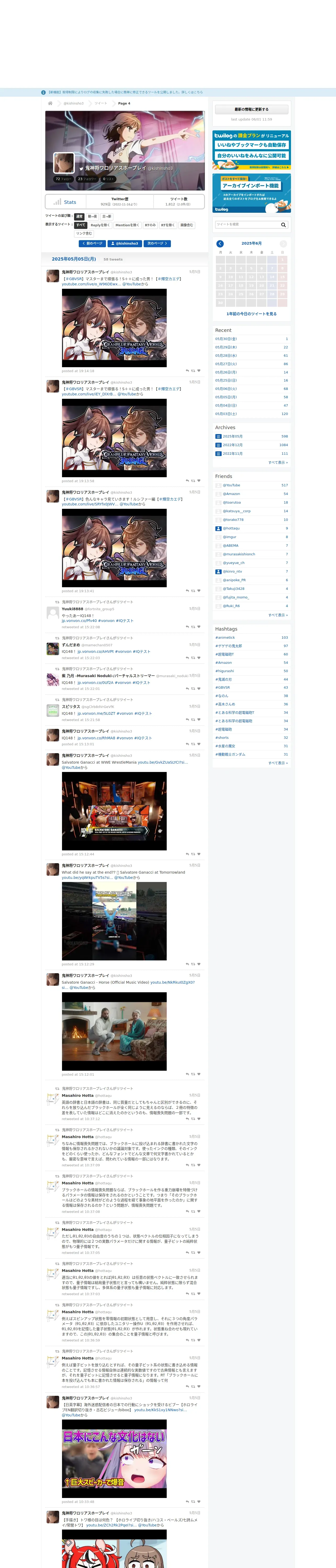This screenshot has width=336, height=1568.
Task: Open 1年前の今日のツイートを見る link
Action: 251,314
